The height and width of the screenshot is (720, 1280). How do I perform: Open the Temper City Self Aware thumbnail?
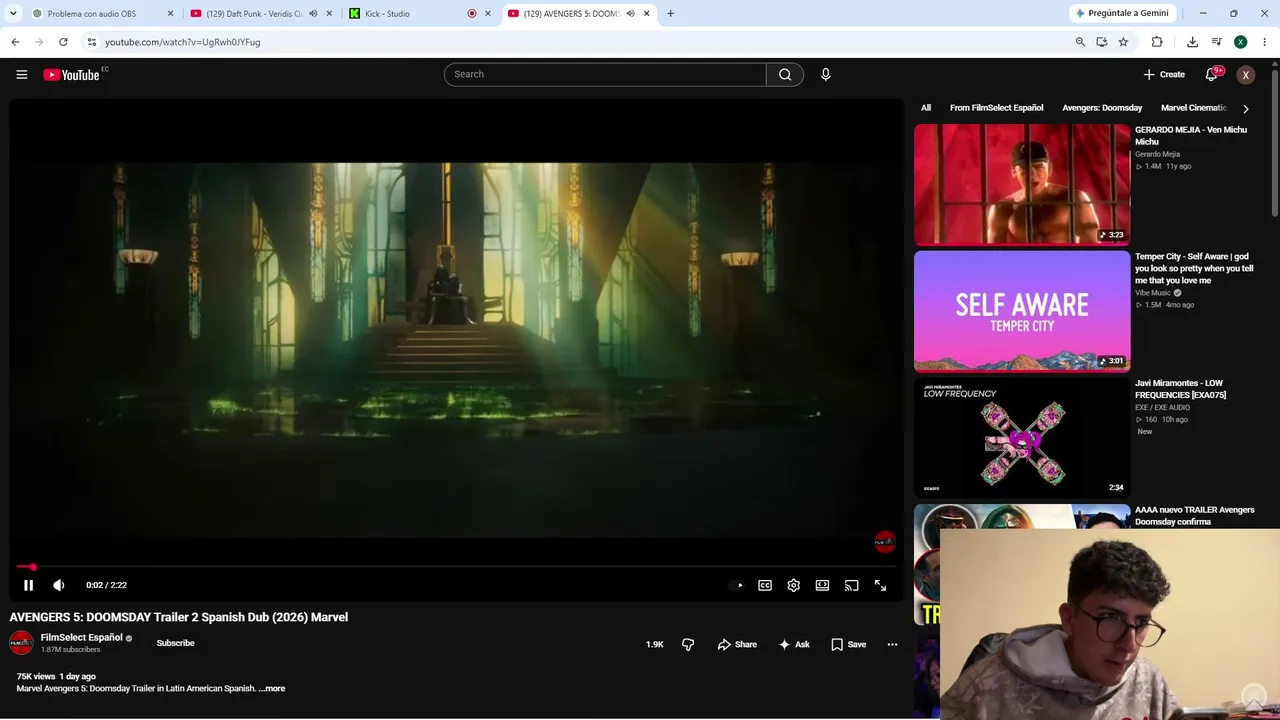(x=1022, y=311)
